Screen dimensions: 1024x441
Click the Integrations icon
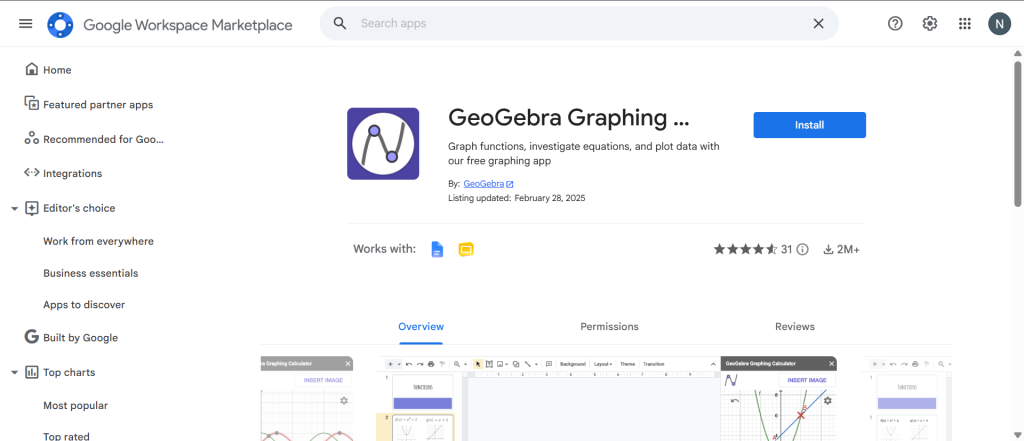(31, 173)
